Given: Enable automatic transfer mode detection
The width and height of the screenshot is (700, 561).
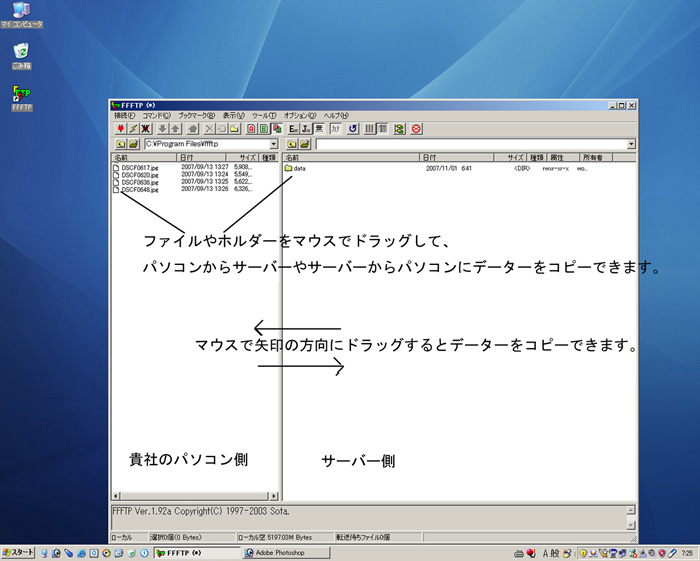Looking at the screenshot, I should tap(277, 129).
